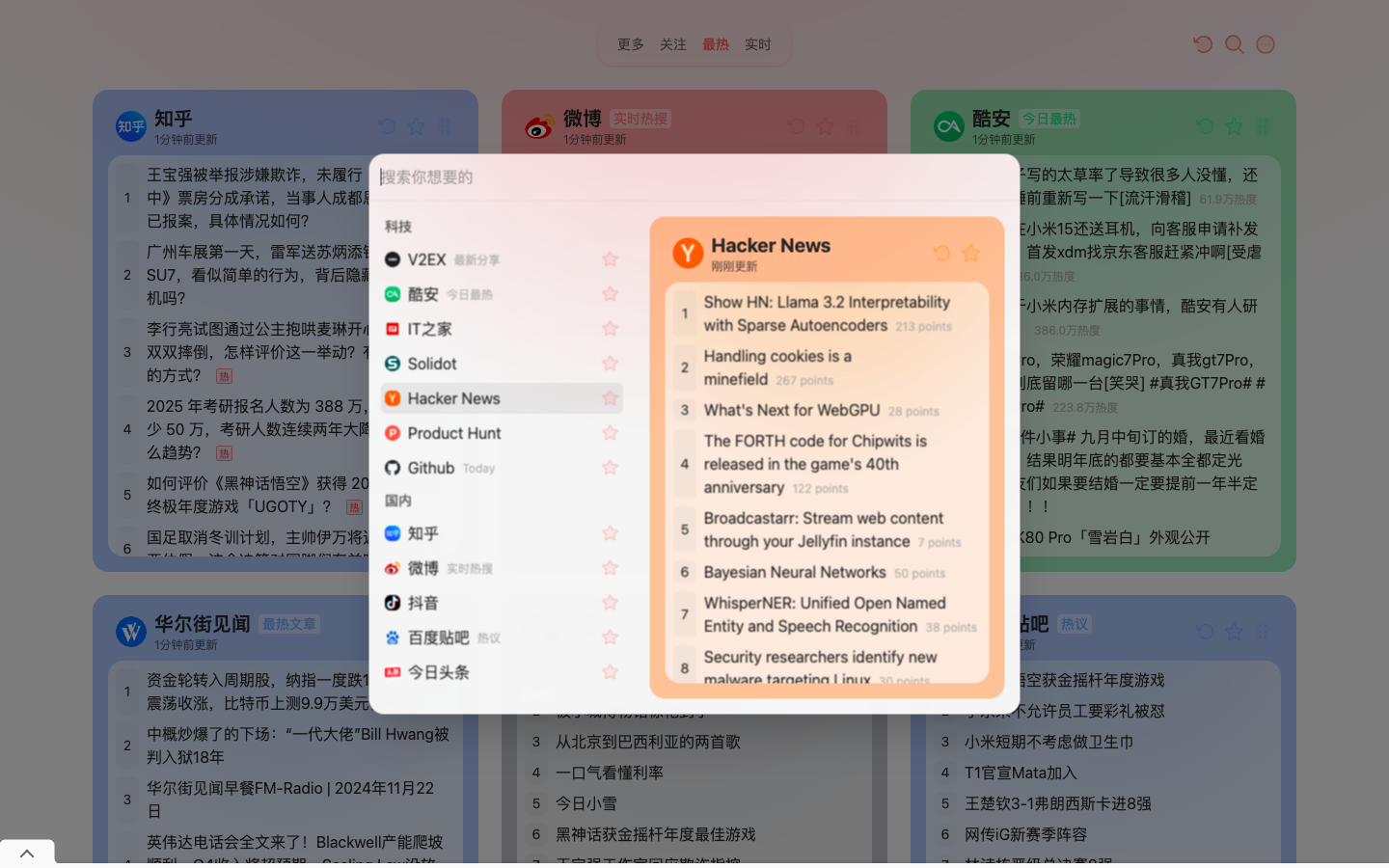The height and width of the screenshot is (868, 1389).
Task: Toggle favorite star for V2EX
Action: click(x=610, y=259)
